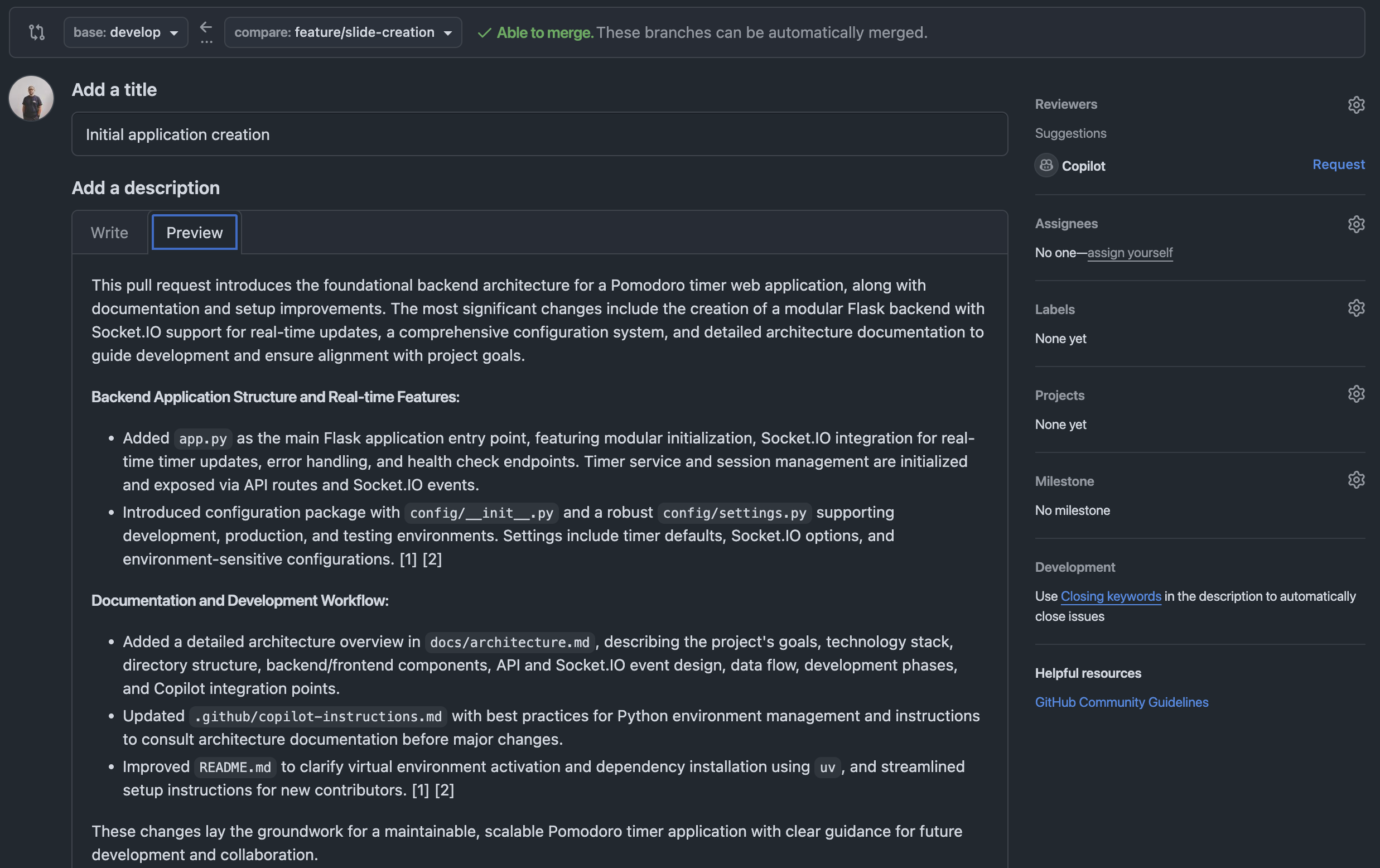This screenshot has height=868, width=1380.
Task: Switch to the Write tab
Action: point(109,233)
